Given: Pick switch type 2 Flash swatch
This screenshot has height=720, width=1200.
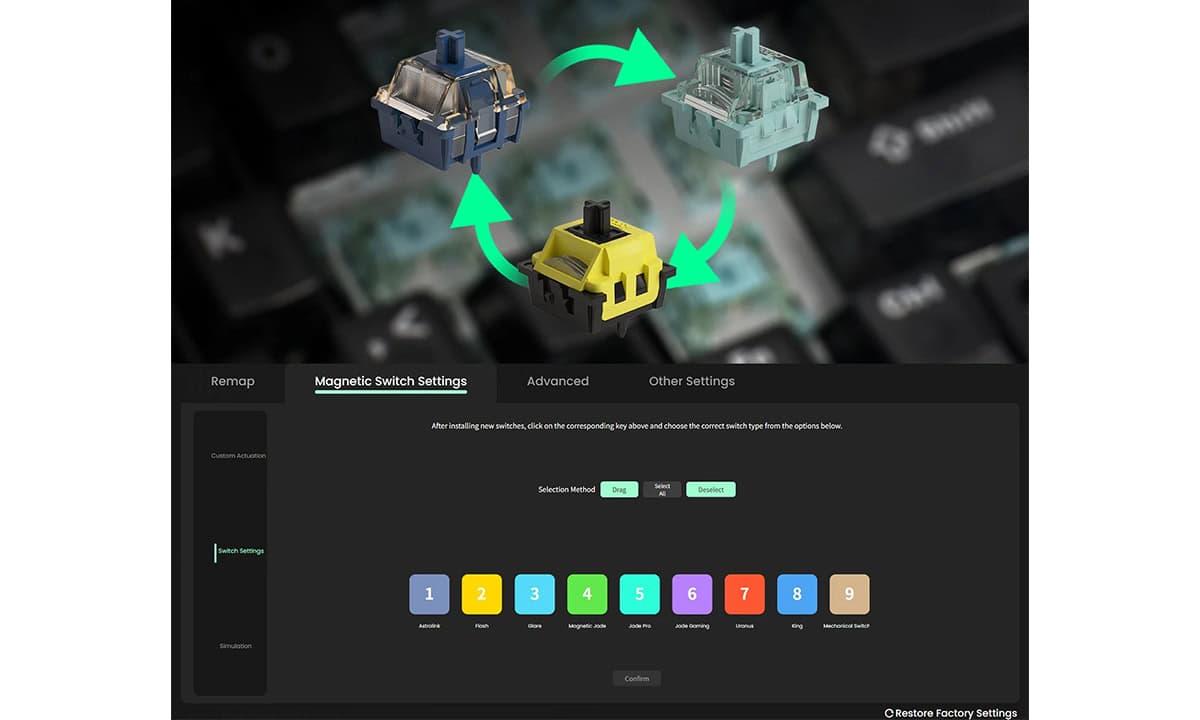Looking at the screenshot, I should (481, 594).
